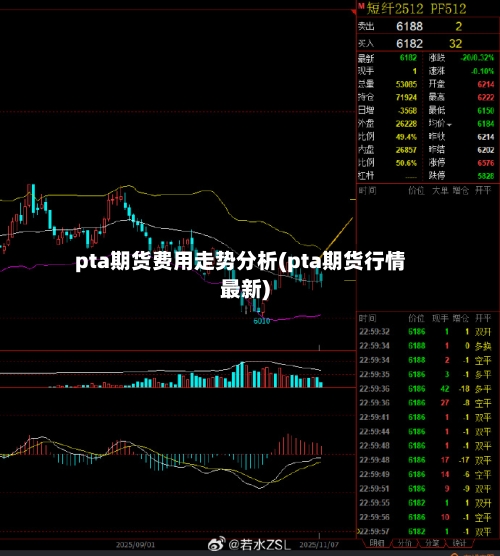The image size is (500, 556).
Task: Click the 买入 price 6182
Action: (x=409, y=44)
